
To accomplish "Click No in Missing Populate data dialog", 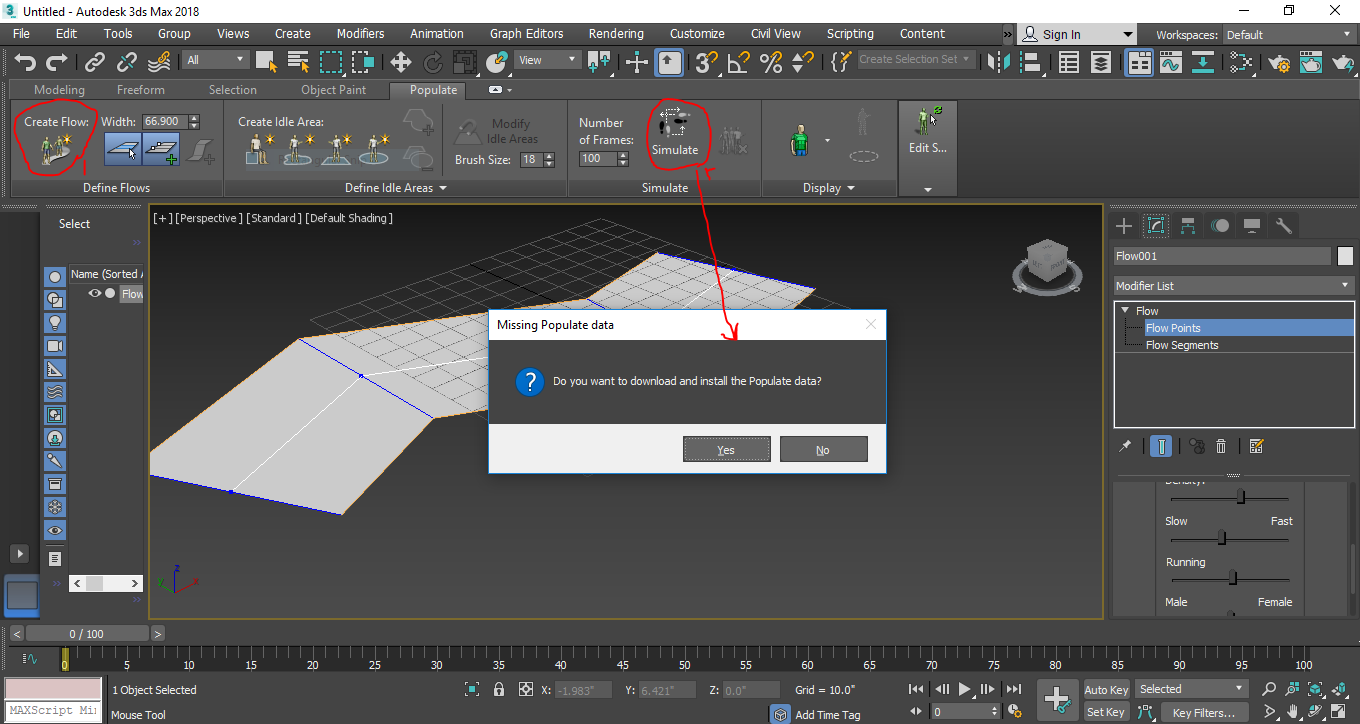I will pyautogui.click(x=823, y=450).
